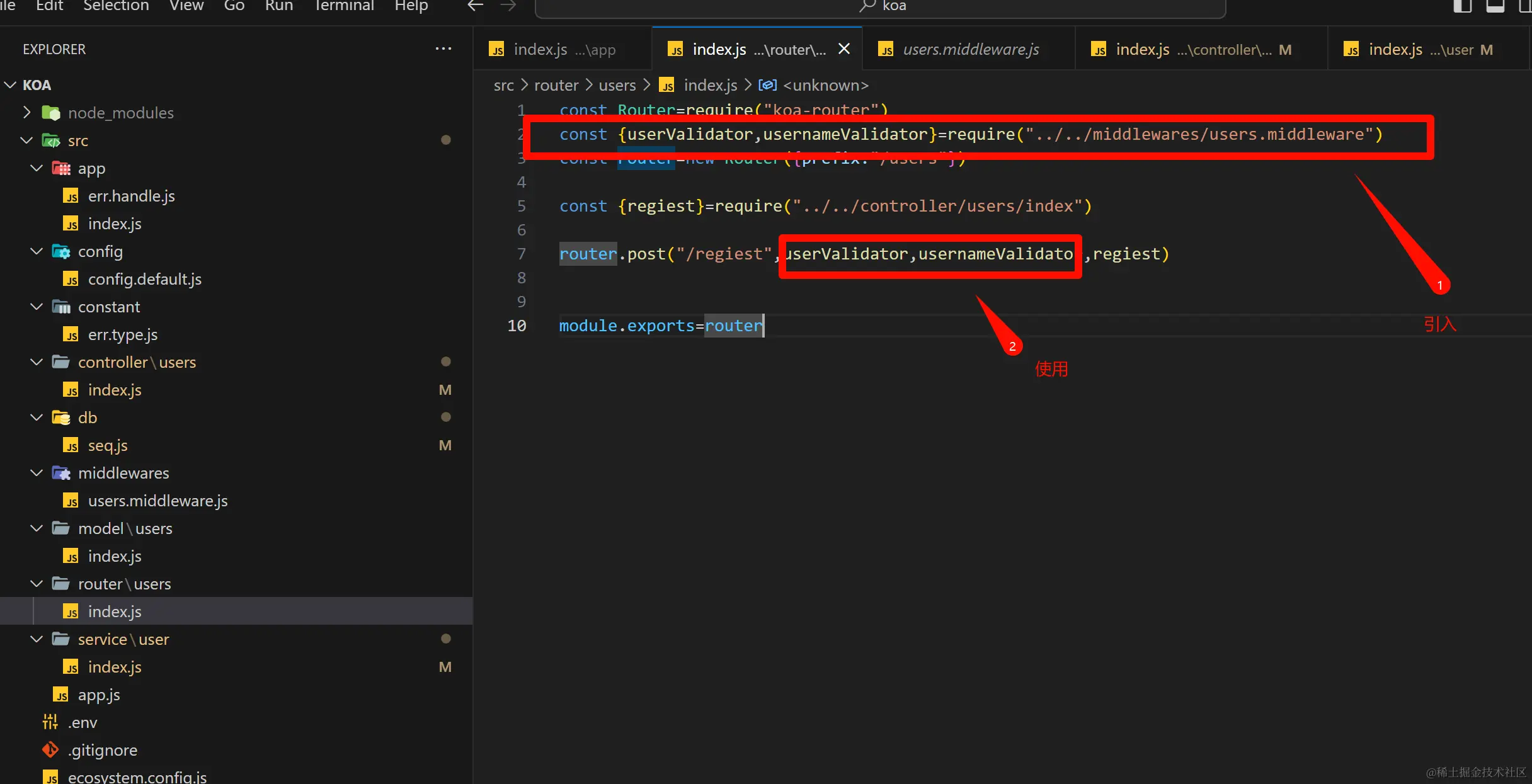Click the db folder icon
1532x784 pixels.
(61, 418)
